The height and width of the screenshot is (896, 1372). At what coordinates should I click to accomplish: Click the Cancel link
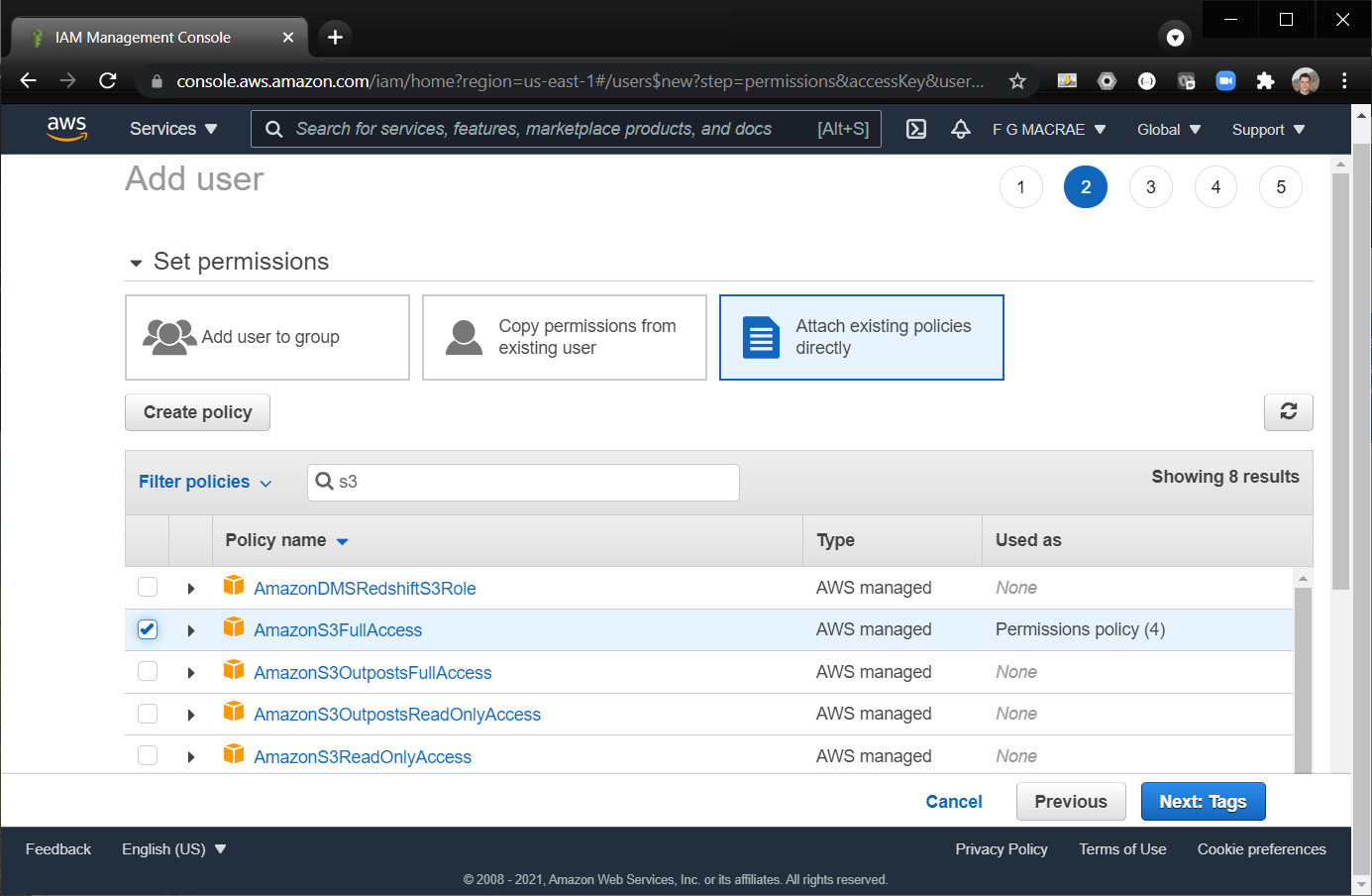[x=954, y=802]
